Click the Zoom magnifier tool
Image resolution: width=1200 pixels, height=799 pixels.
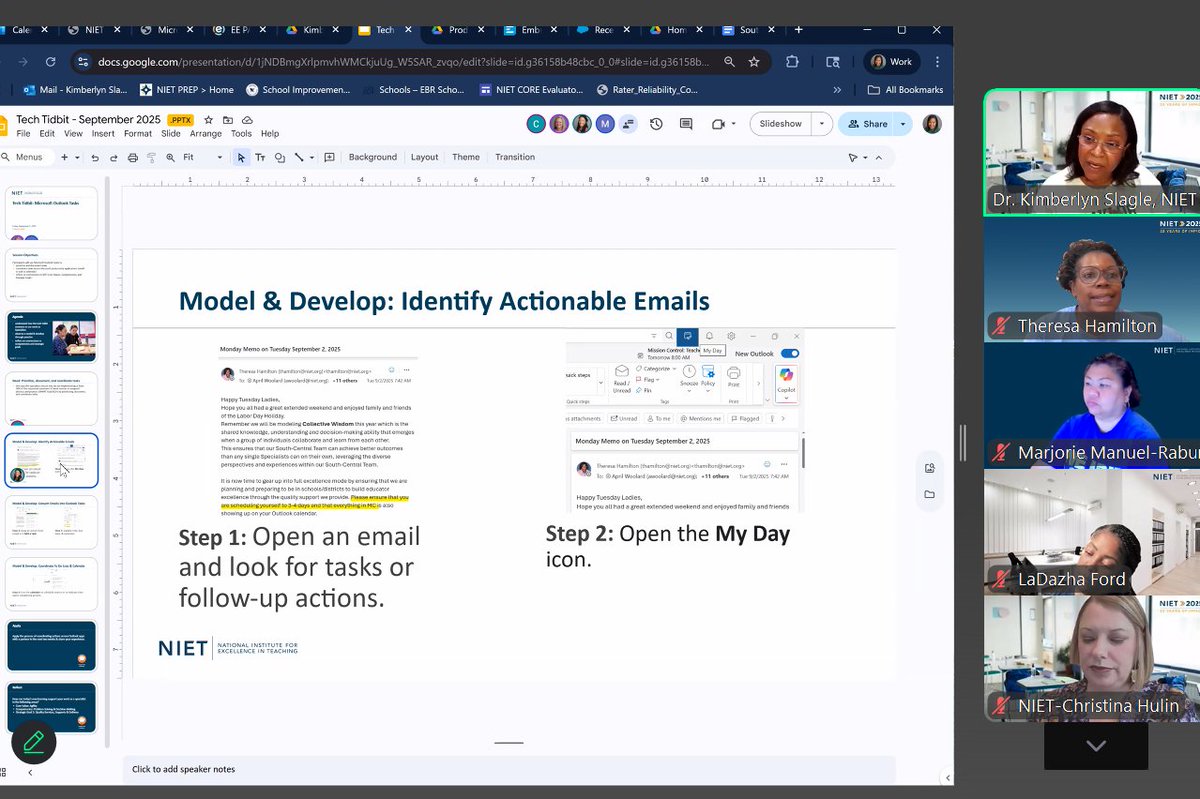click(x=169, y=157)
